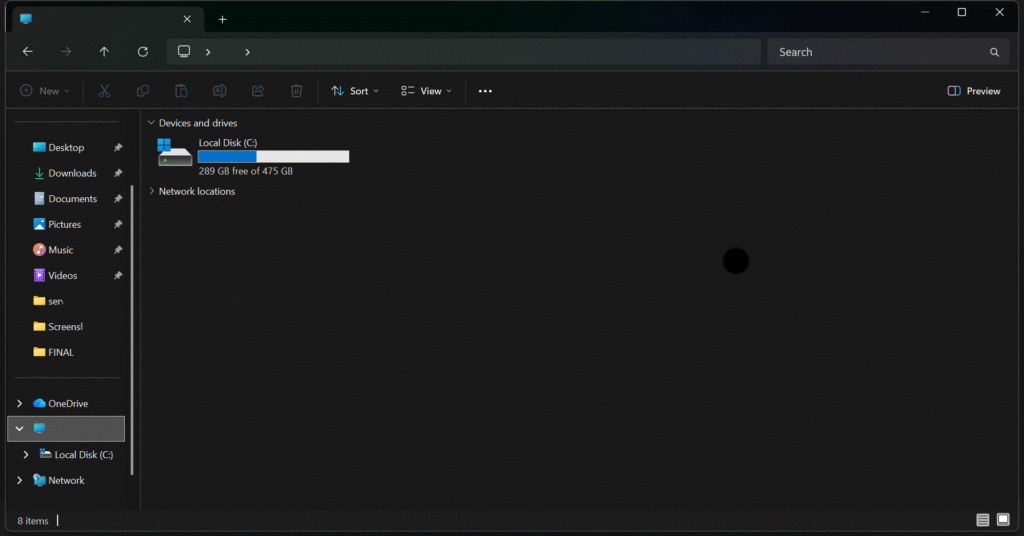This screenshot has width=1024, height=536.
Task: Expand the Network locations group
Action: [x=152, y=191]
